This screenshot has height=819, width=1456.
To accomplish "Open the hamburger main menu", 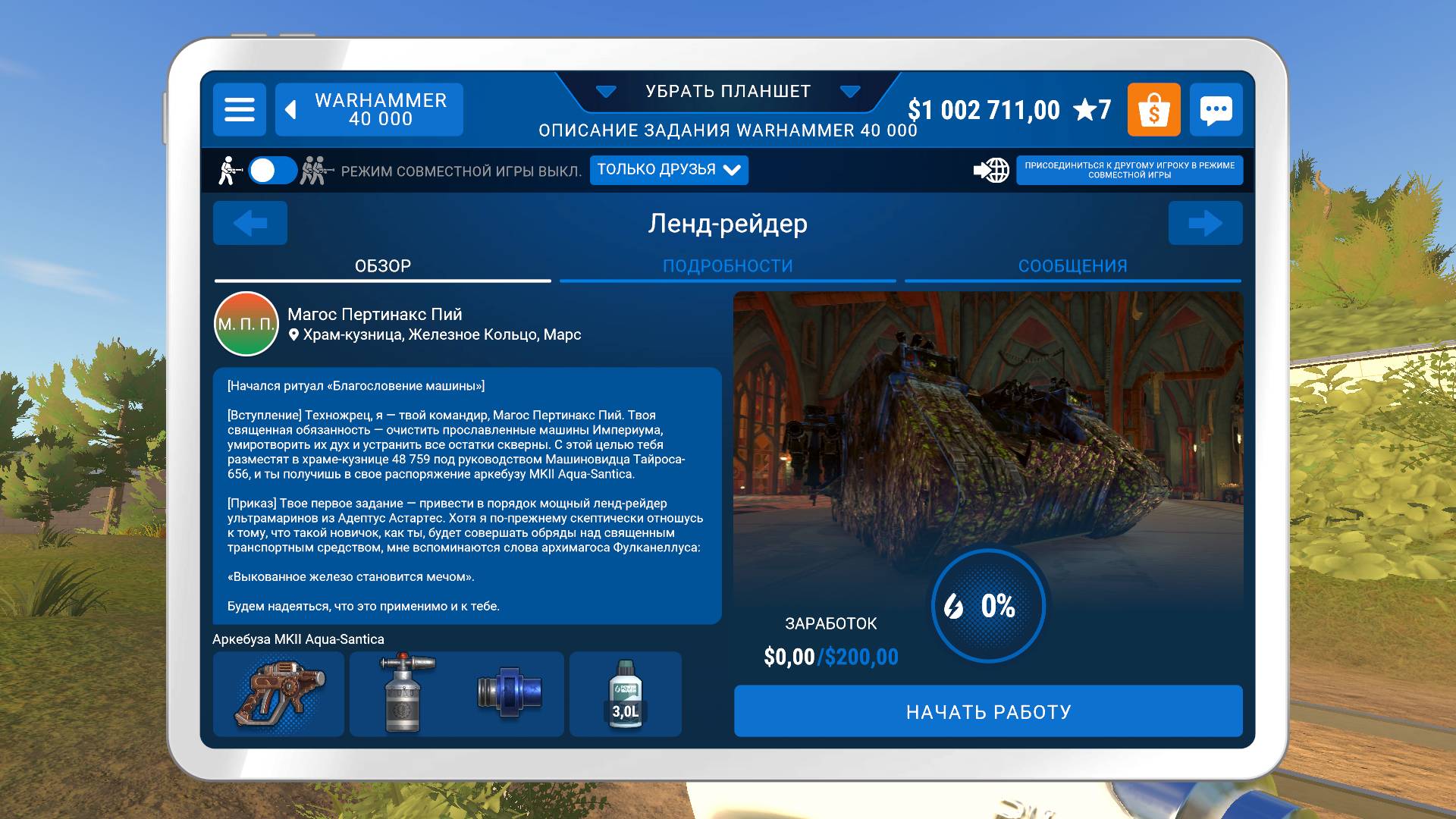I will click(239, 110).
